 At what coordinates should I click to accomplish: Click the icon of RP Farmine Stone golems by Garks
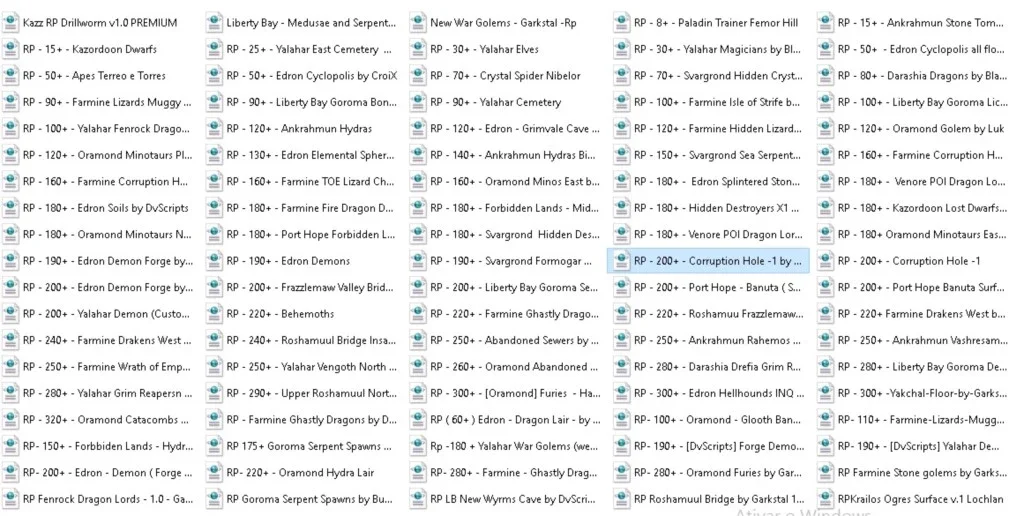[x=825, y=473]
